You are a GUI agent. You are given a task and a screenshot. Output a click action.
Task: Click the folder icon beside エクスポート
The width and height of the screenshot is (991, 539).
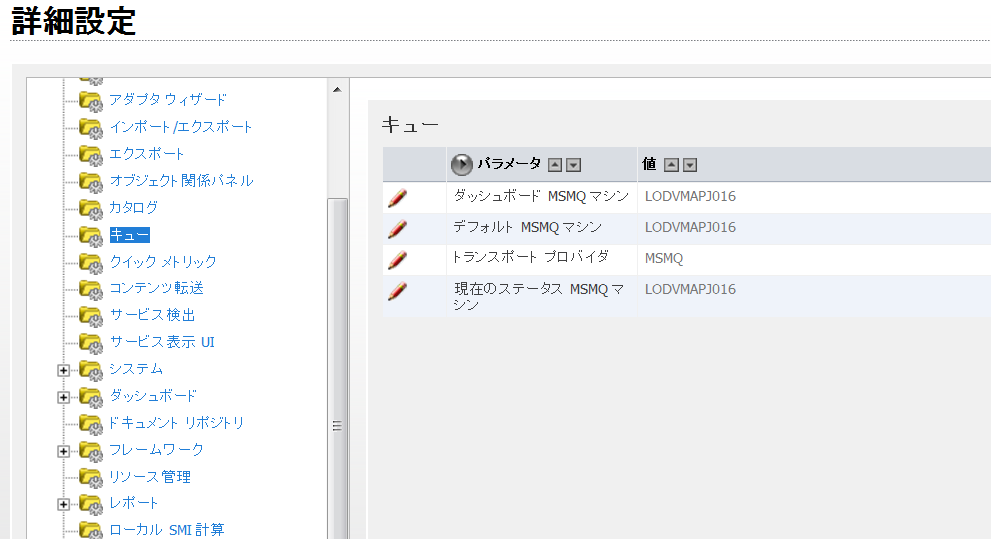click(91, 155)
